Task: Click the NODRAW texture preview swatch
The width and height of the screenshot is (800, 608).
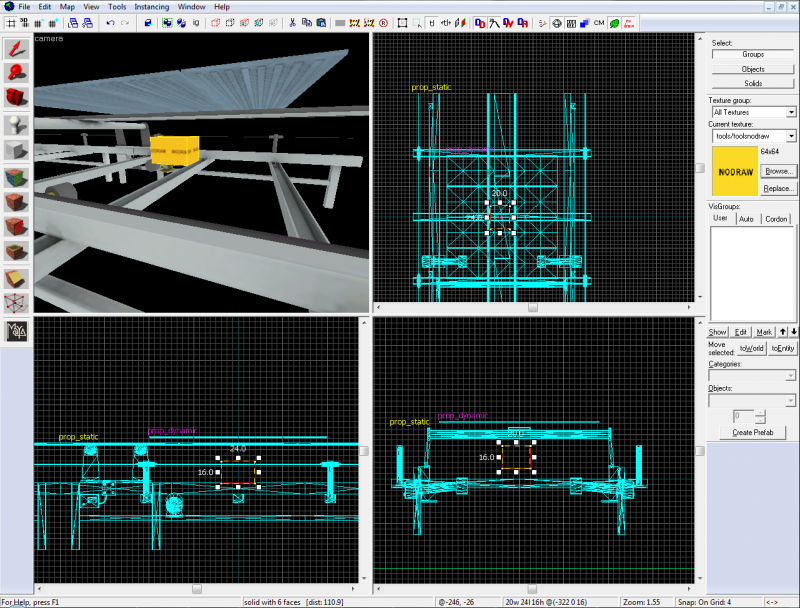Action: tap(735, 171)
